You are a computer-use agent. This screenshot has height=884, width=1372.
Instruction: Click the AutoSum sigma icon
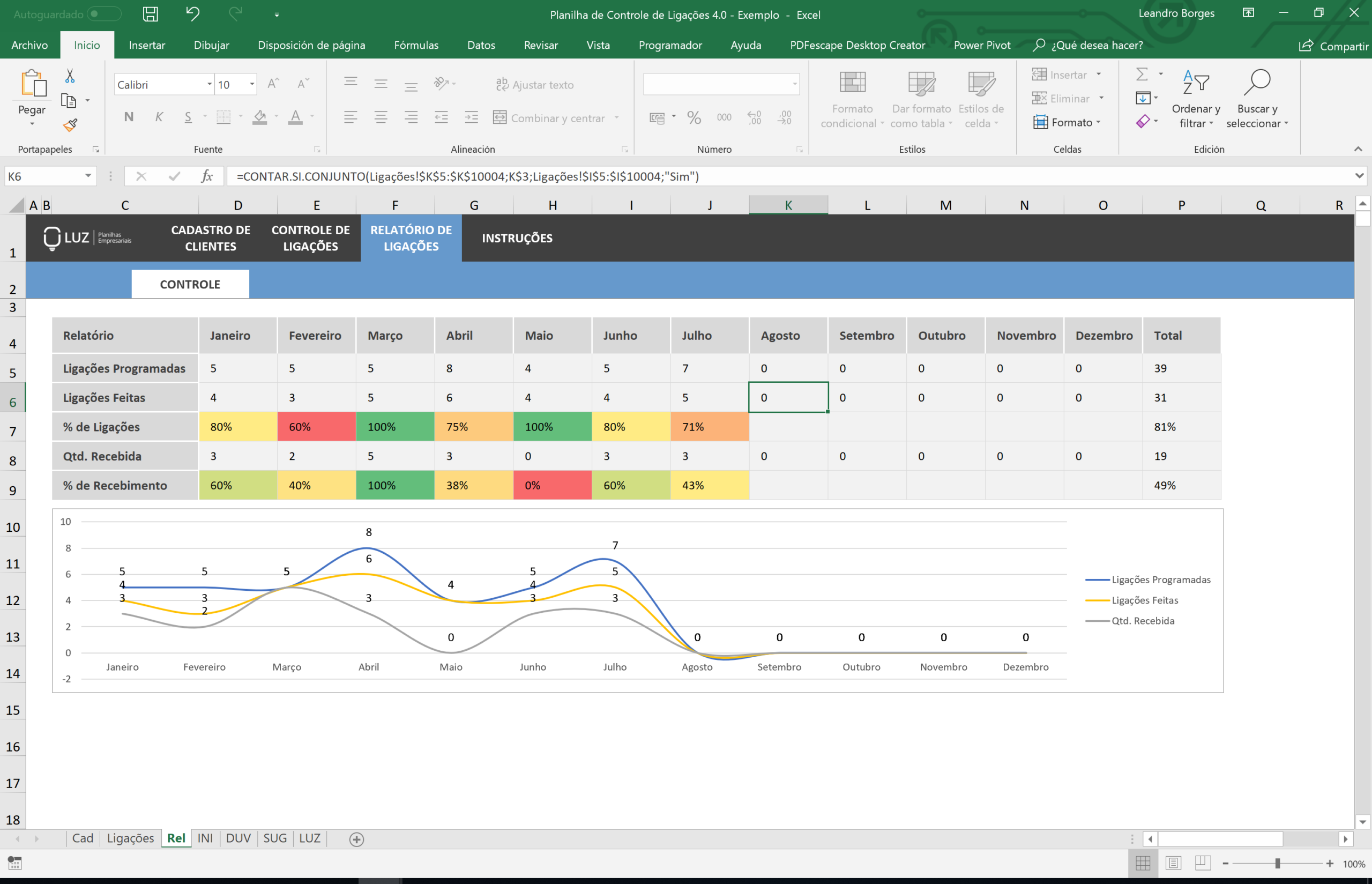1142,74
